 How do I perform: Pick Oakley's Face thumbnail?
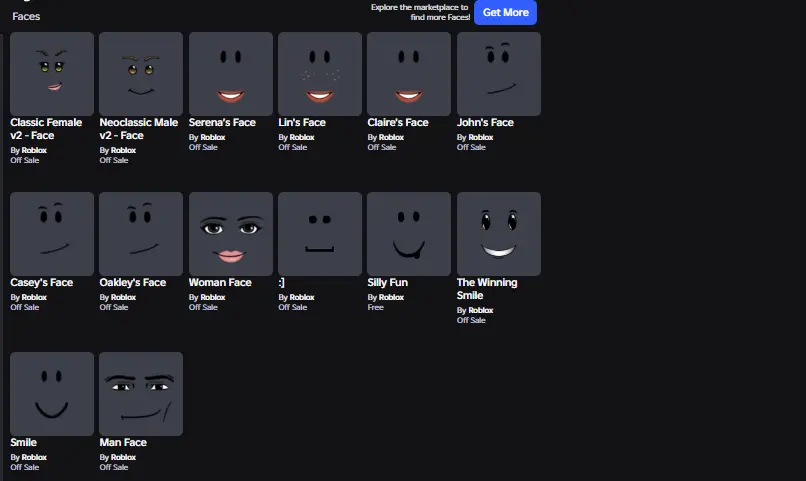coord(141,234)
